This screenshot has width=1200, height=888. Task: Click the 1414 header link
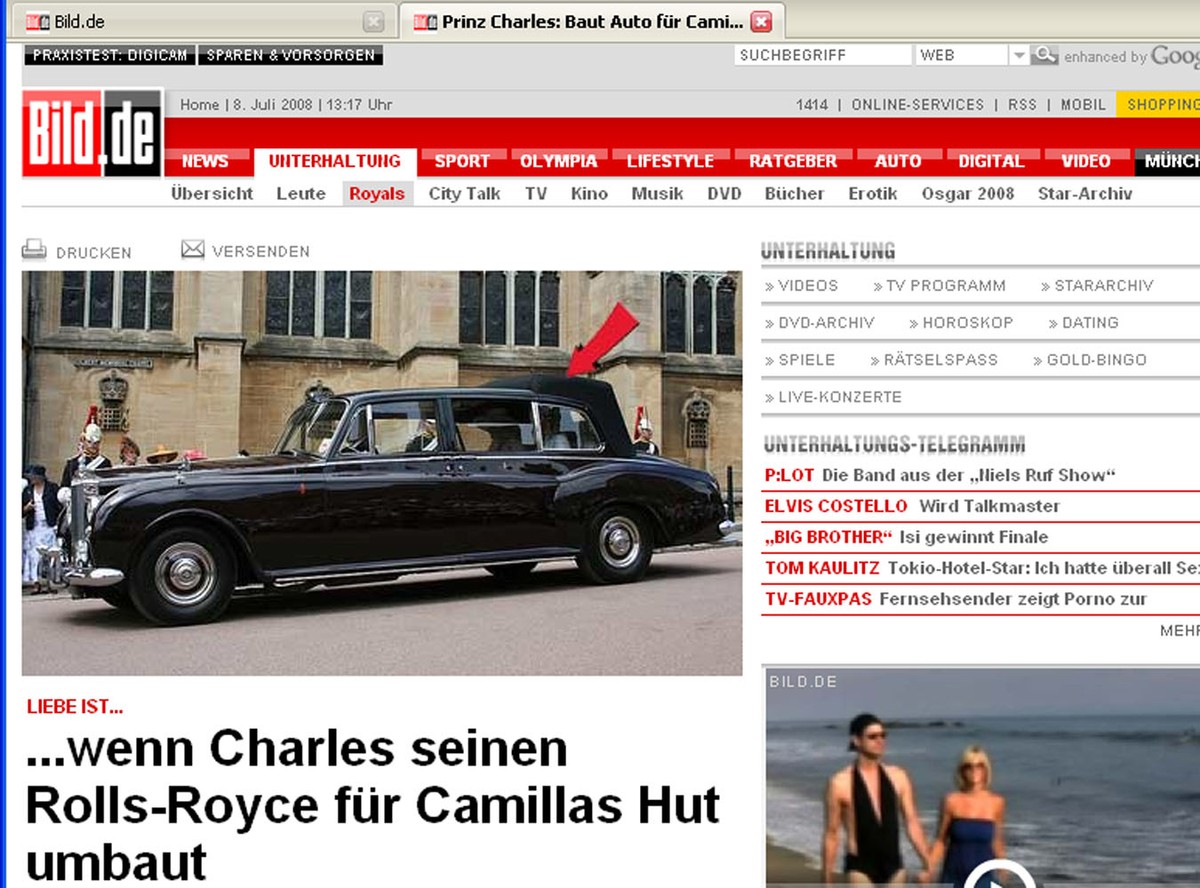pyautogui.click(x=812, y=104)
